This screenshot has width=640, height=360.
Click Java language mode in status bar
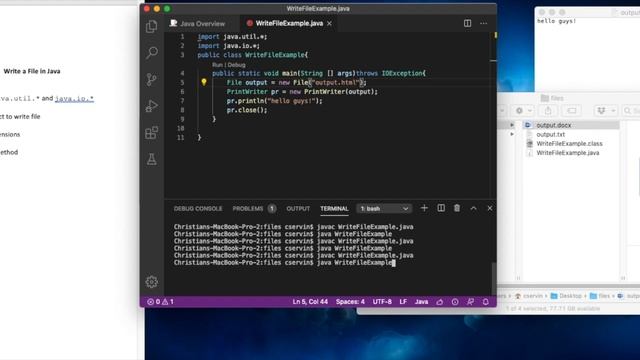click(x=421, y=302)
